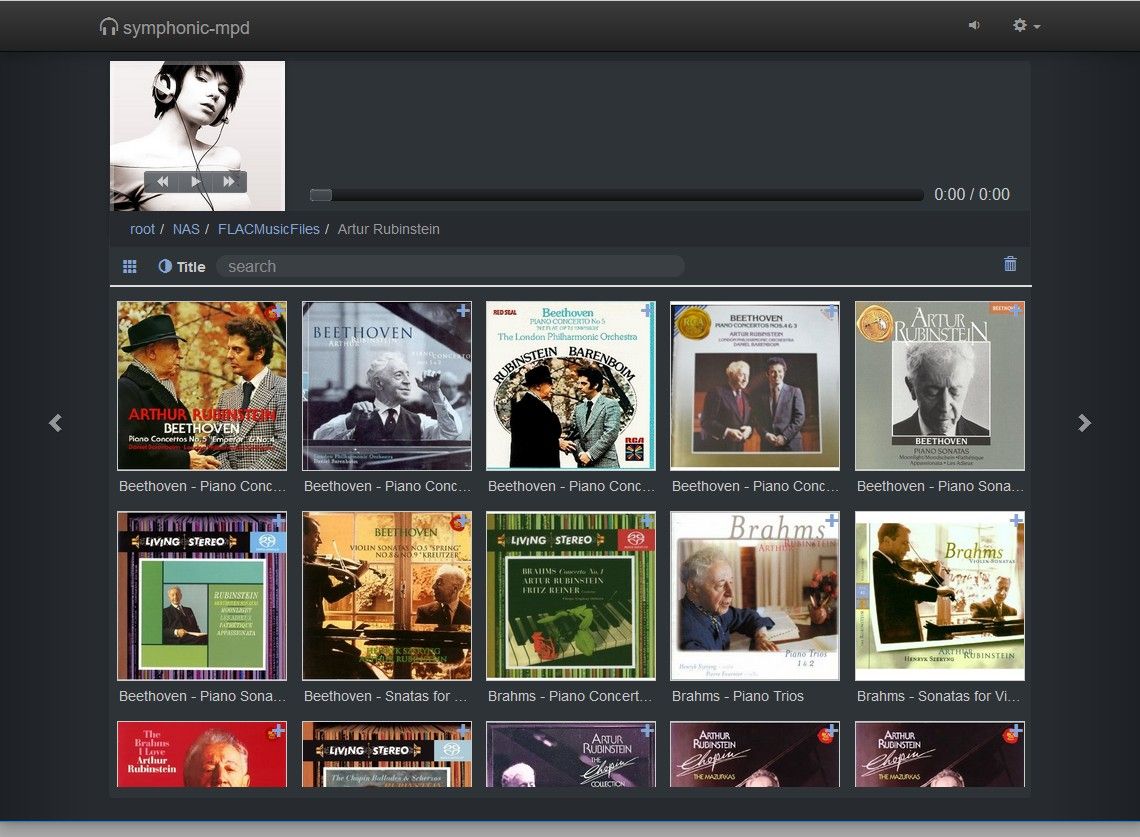Go to next page with right arrow
Image resolution: width=1140 pixels, height=837 pixels.
[1084, 422]
